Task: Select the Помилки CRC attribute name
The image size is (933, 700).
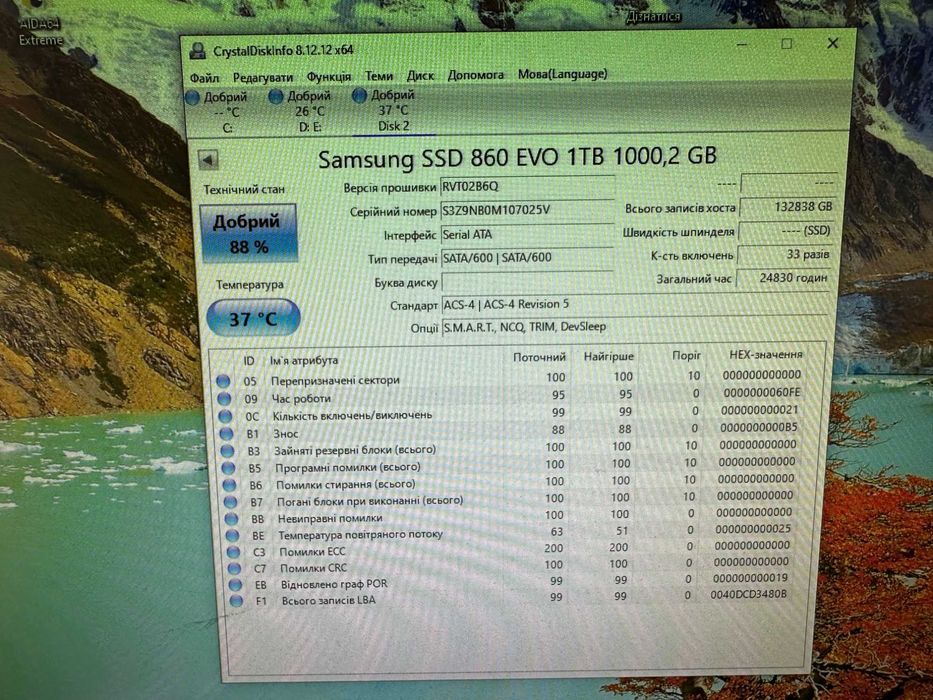Action: pyautogui.click(x=313, y=568)
